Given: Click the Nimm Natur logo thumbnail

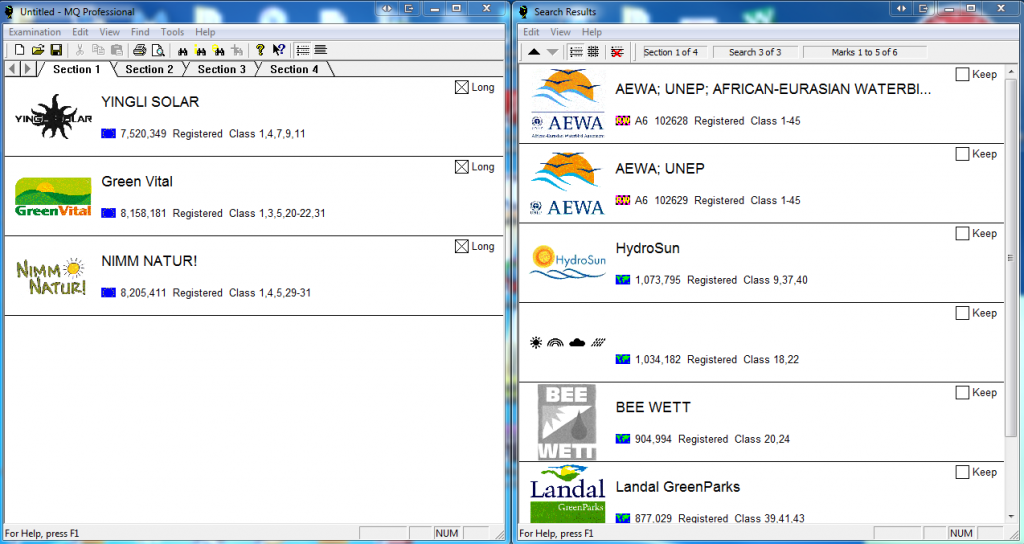Looking at the screenshot, I should point(51,276).
